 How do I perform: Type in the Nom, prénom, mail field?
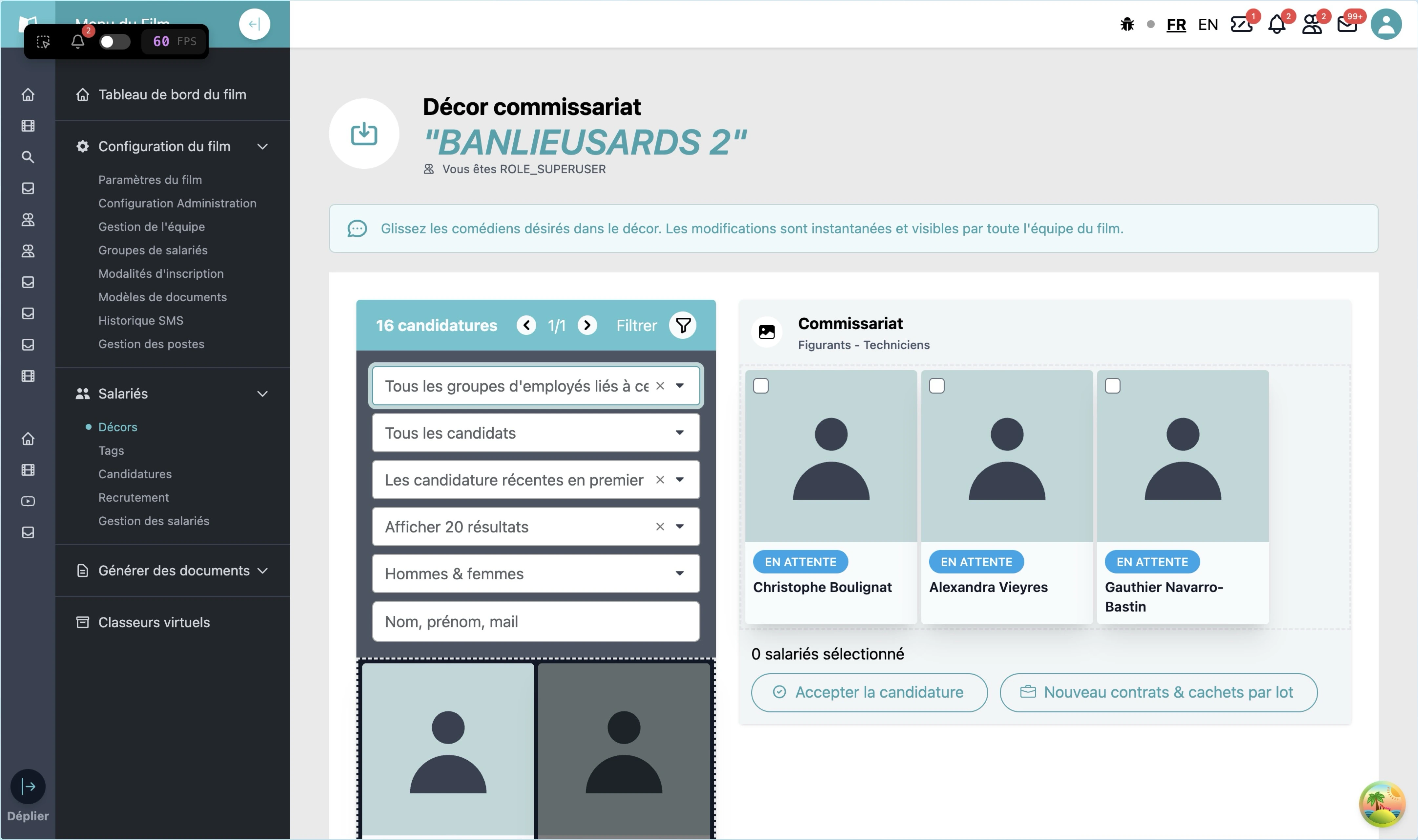535,621
